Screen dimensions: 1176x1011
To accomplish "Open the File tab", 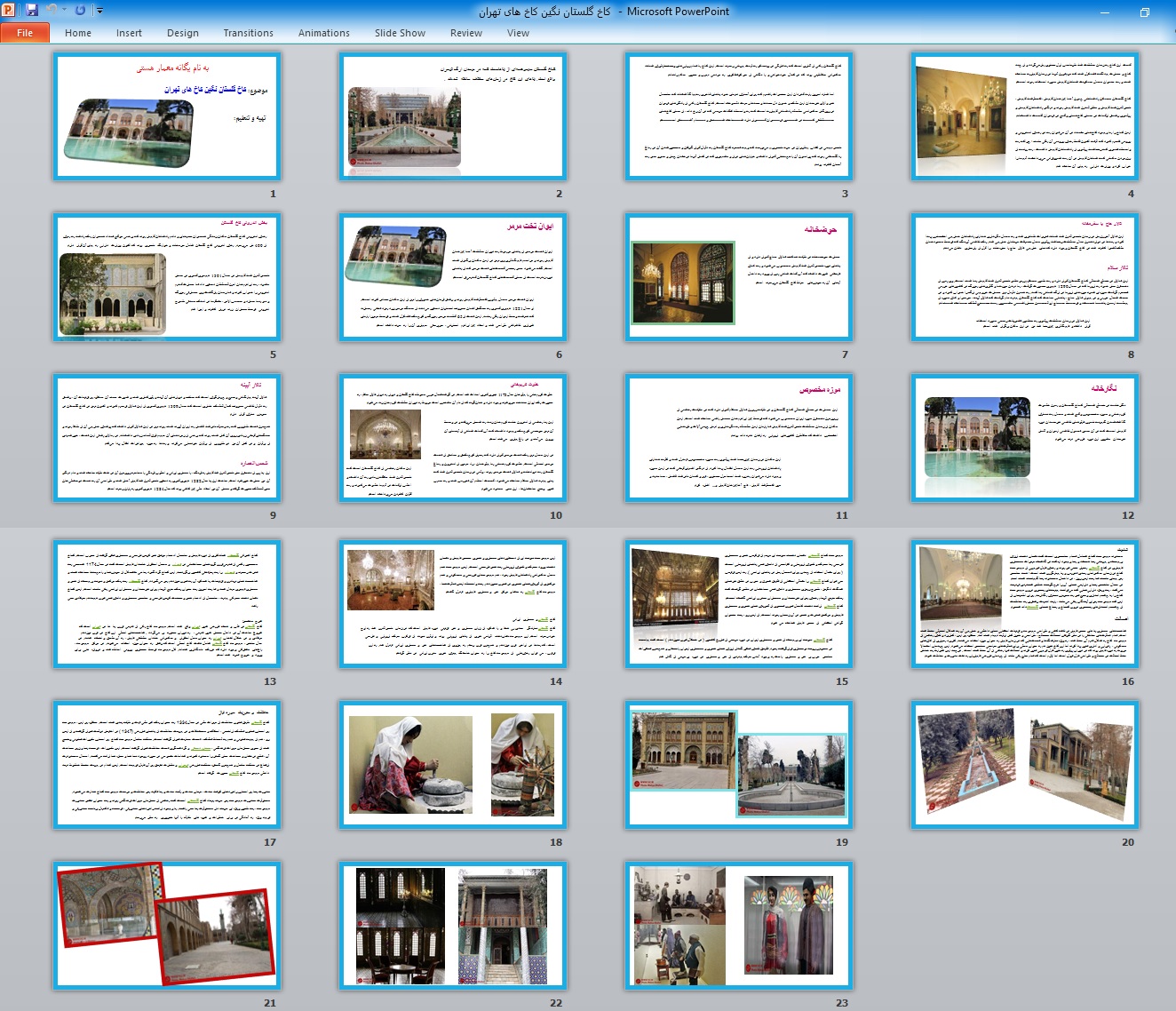I will coord(25,33).
